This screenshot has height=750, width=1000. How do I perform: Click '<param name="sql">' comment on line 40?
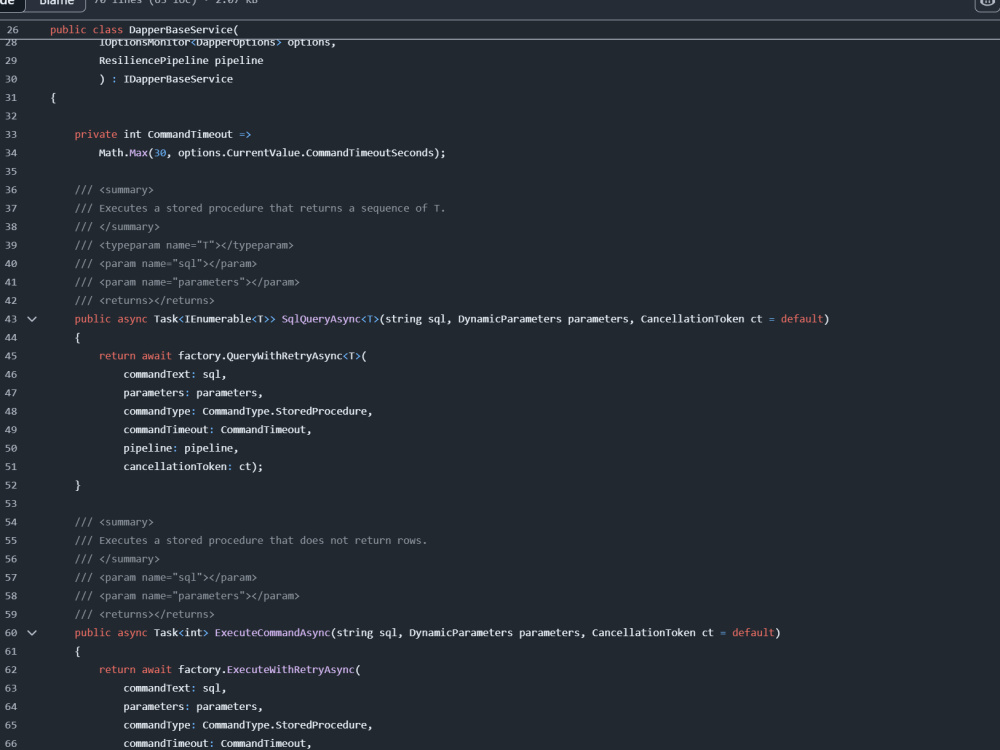(x=154, y=264)
